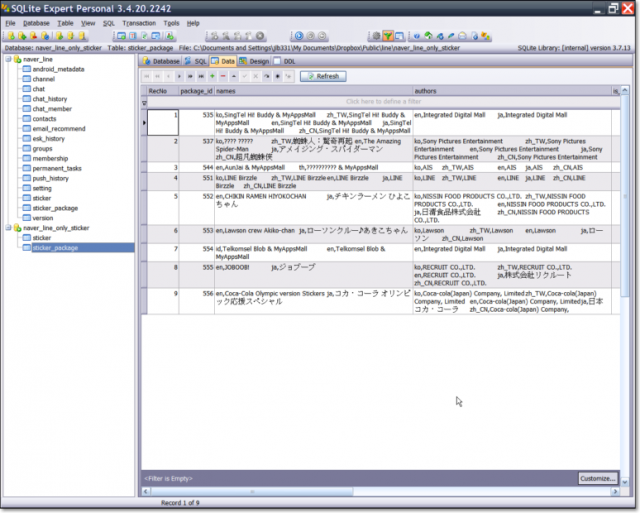Click the envelope email icon in toolbar

(462, 36)
